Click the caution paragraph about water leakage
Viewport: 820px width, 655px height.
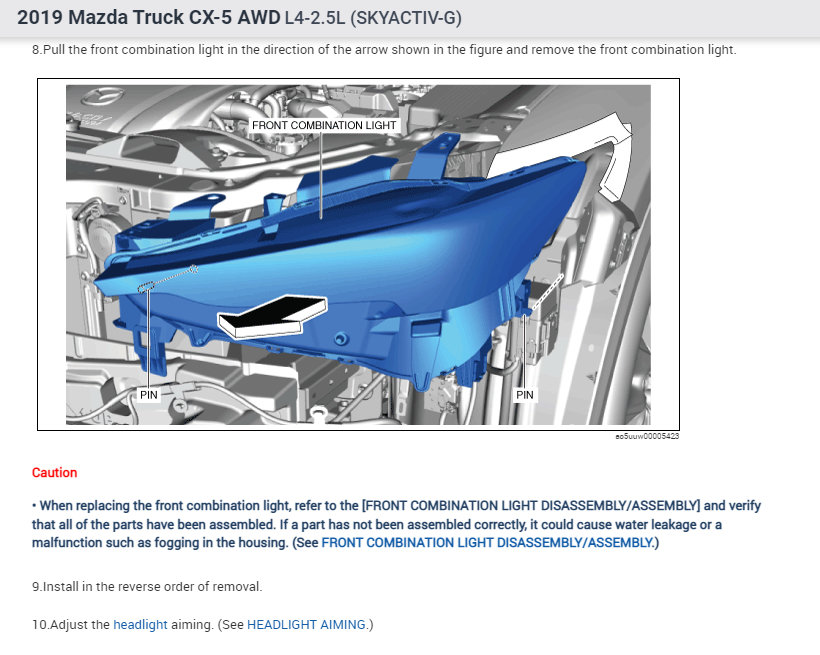point(396,524)
